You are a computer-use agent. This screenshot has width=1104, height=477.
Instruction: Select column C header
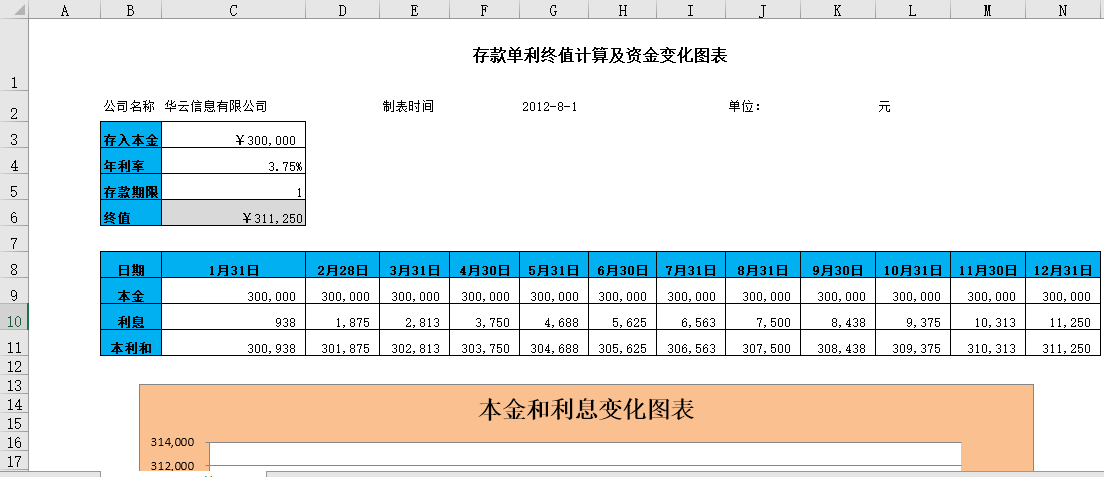click(233, 10)
